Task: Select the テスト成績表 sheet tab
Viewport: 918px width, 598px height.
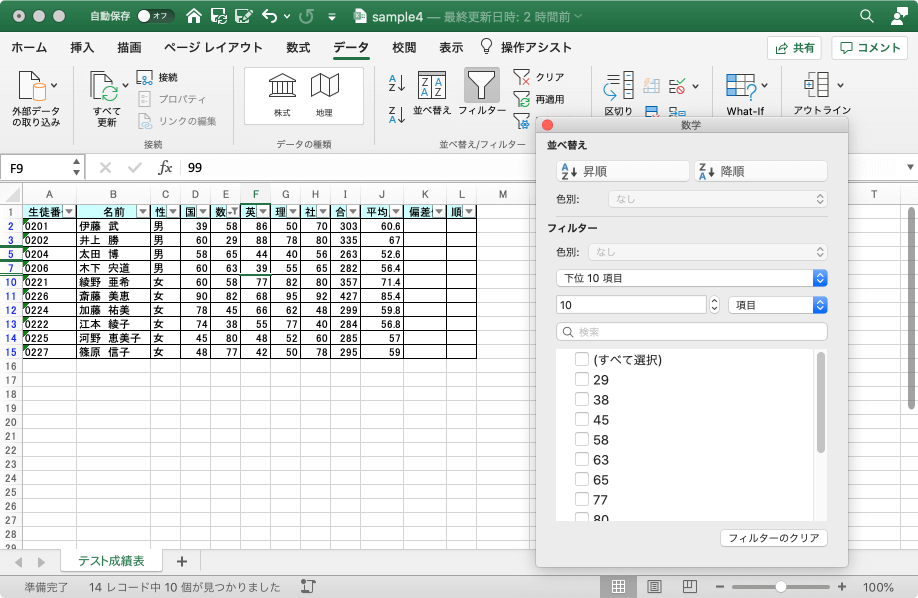Action: (111, 561)
